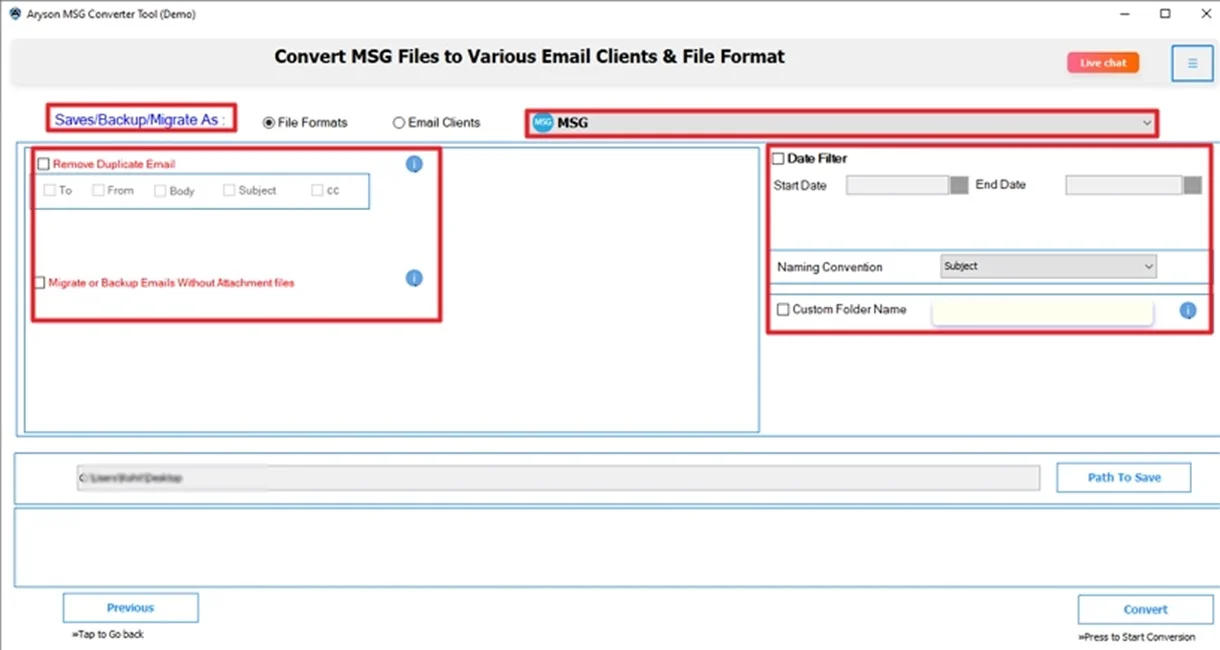Tick the Body duplicate criterion checkbox
This screenshot has width=1220, height=650.
(x=160, y=190)
